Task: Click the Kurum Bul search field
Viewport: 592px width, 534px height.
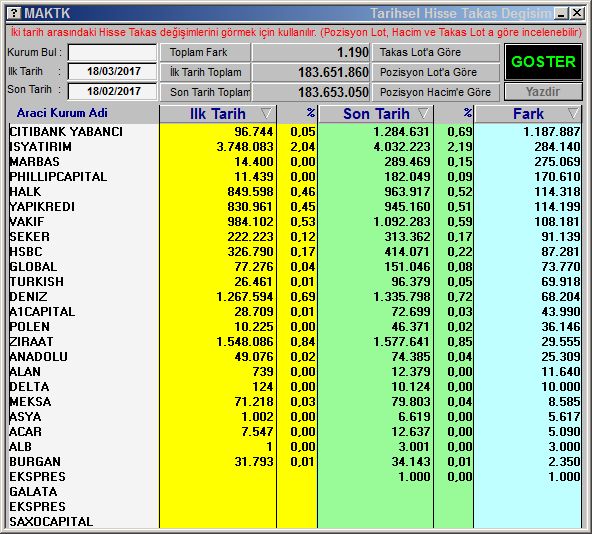Action: [112, 52]
